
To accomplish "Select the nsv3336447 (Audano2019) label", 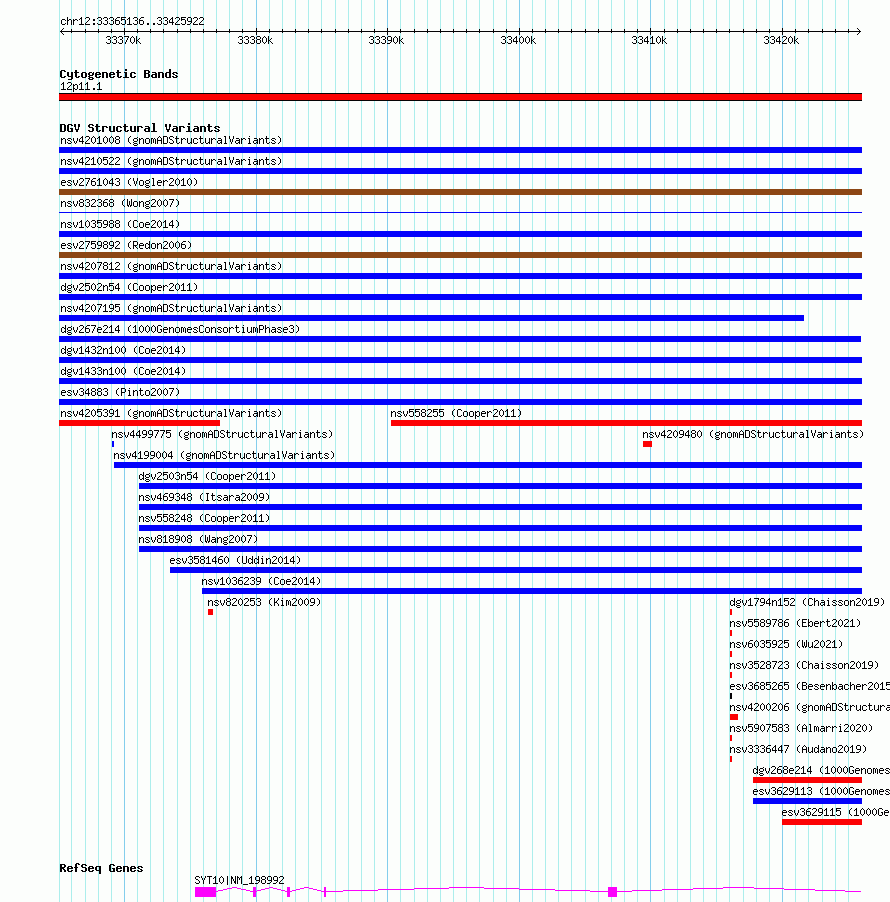I will (798, 749).
